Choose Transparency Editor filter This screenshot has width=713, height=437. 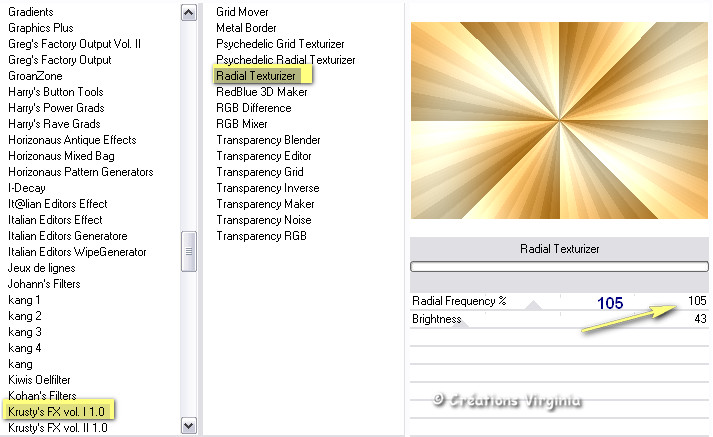point(264,156)
